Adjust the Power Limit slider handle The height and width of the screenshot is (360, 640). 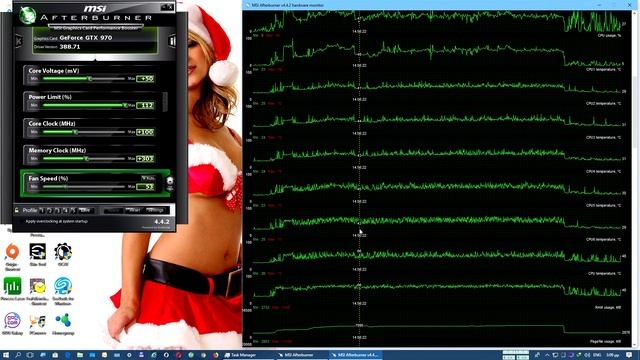click(x=125, y=105)
